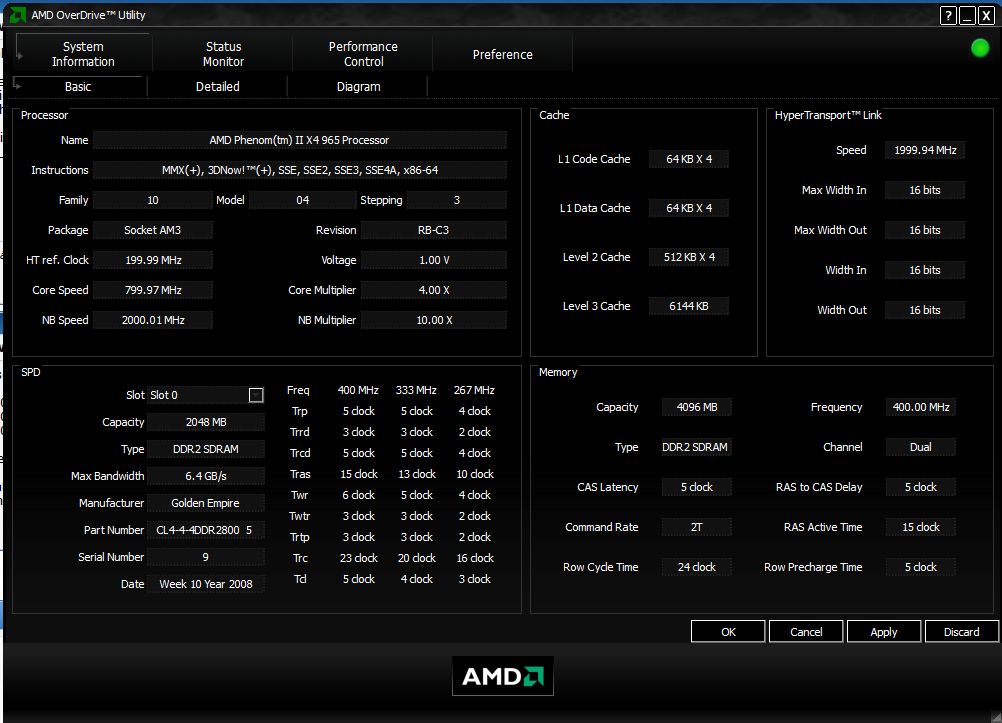The image size is (1002, 723).
Task: Click the Instructions value field
Action: click(x=300, y=170)
